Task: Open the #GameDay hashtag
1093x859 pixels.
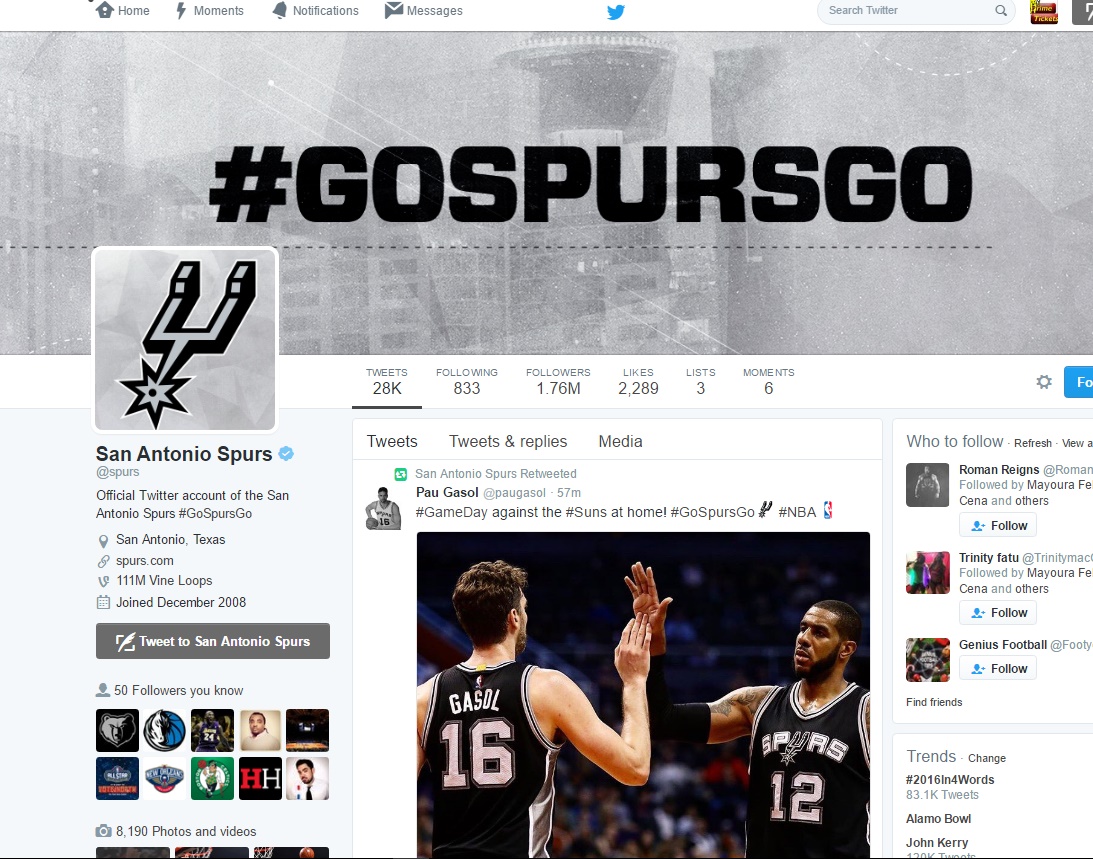Action: click(x=452, y=512)
